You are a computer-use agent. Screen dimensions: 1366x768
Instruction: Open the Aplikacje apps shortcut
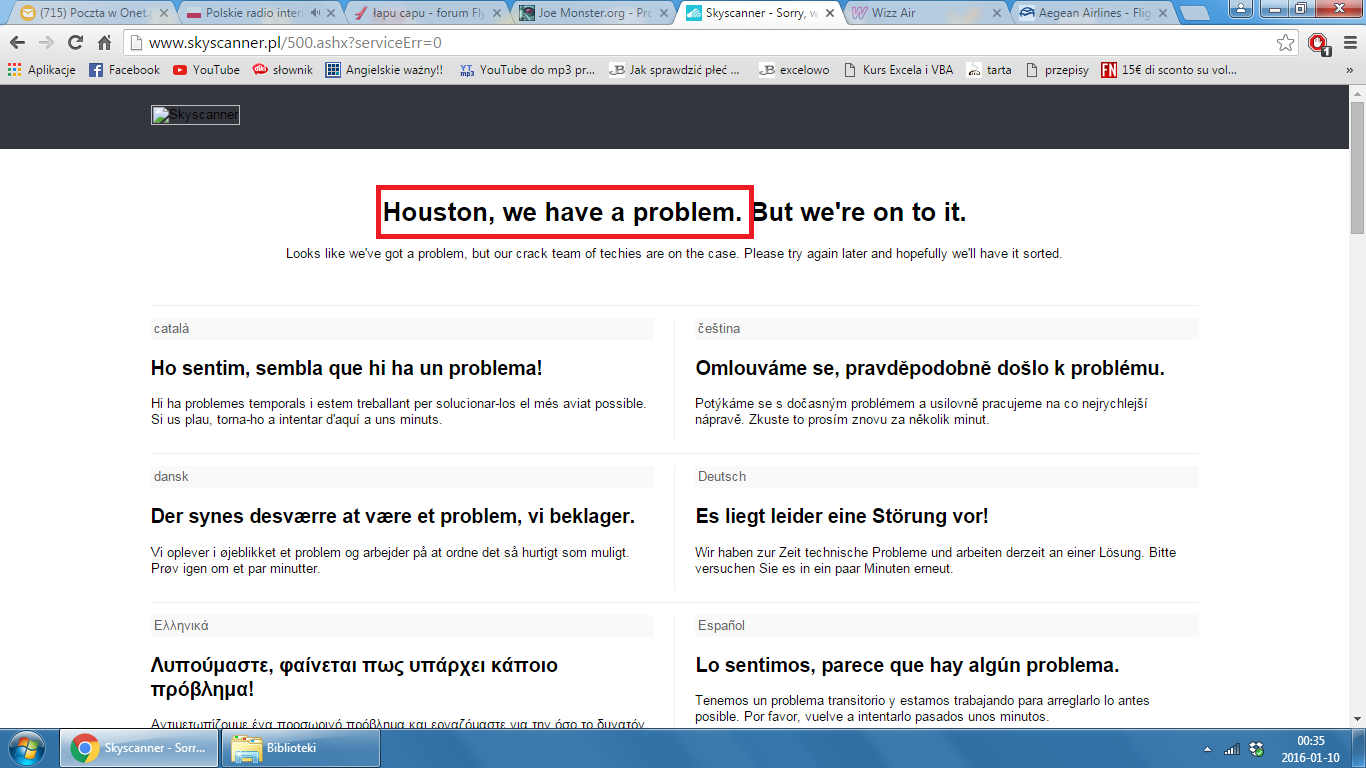pyautogui.click(x=42, y=70)
